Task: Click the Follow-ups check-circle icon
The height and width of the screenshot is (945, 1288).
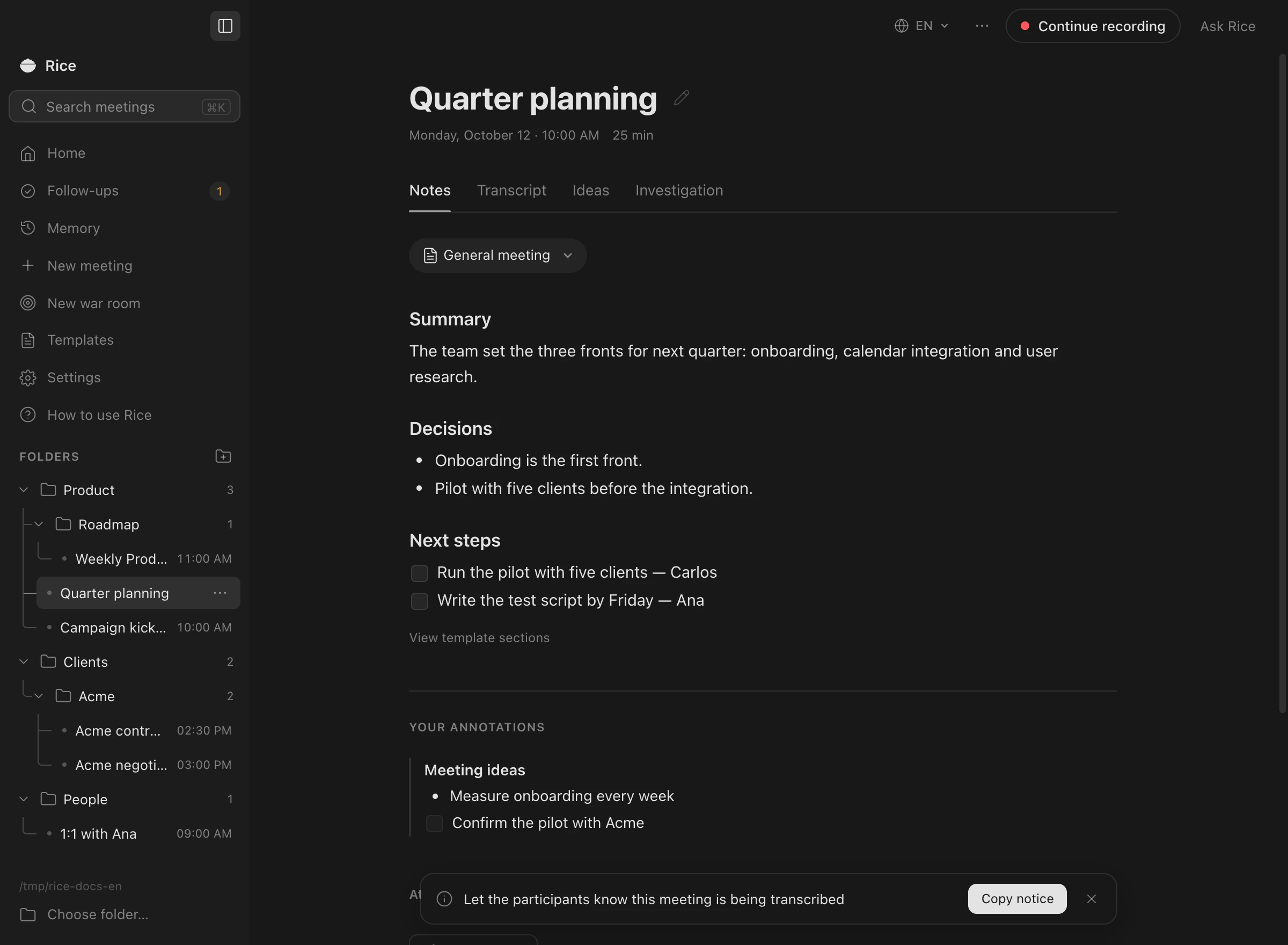Action: [x=28, y=191]
